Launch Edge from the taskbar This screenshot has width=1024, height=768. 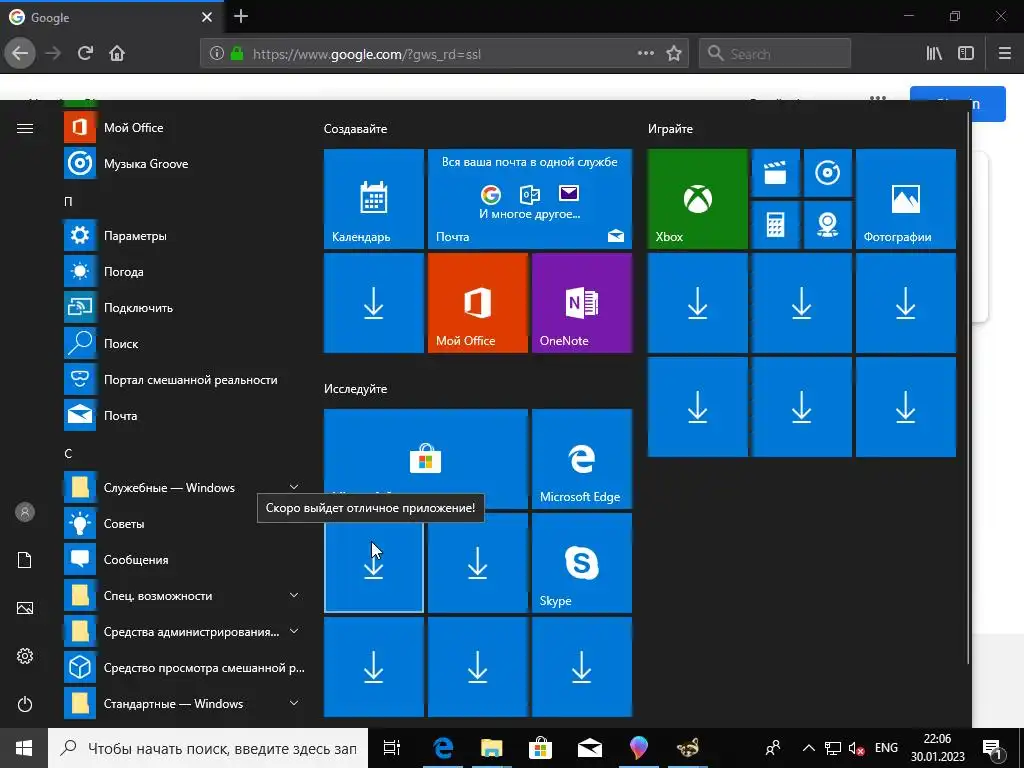[443, 748]
